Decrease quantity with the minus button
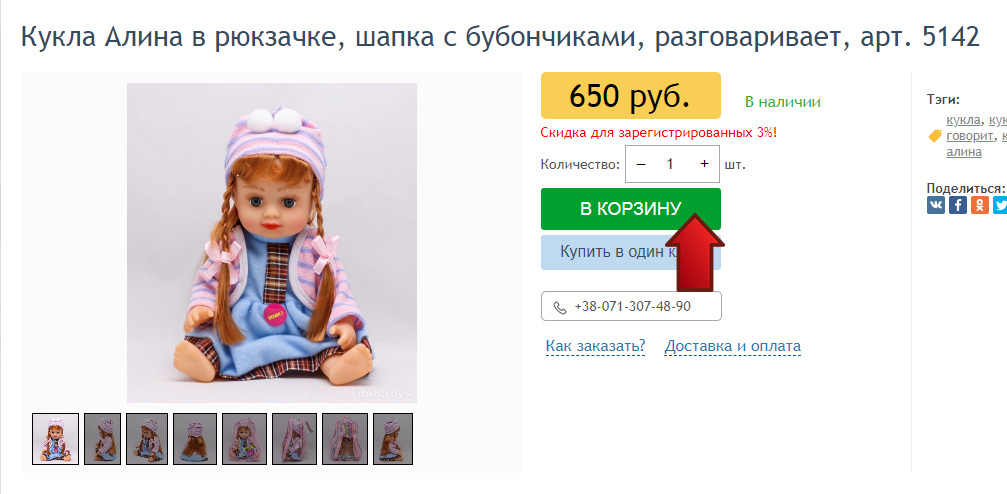The height and width of the screenshot is (494, 1007). tap(640, 164)
